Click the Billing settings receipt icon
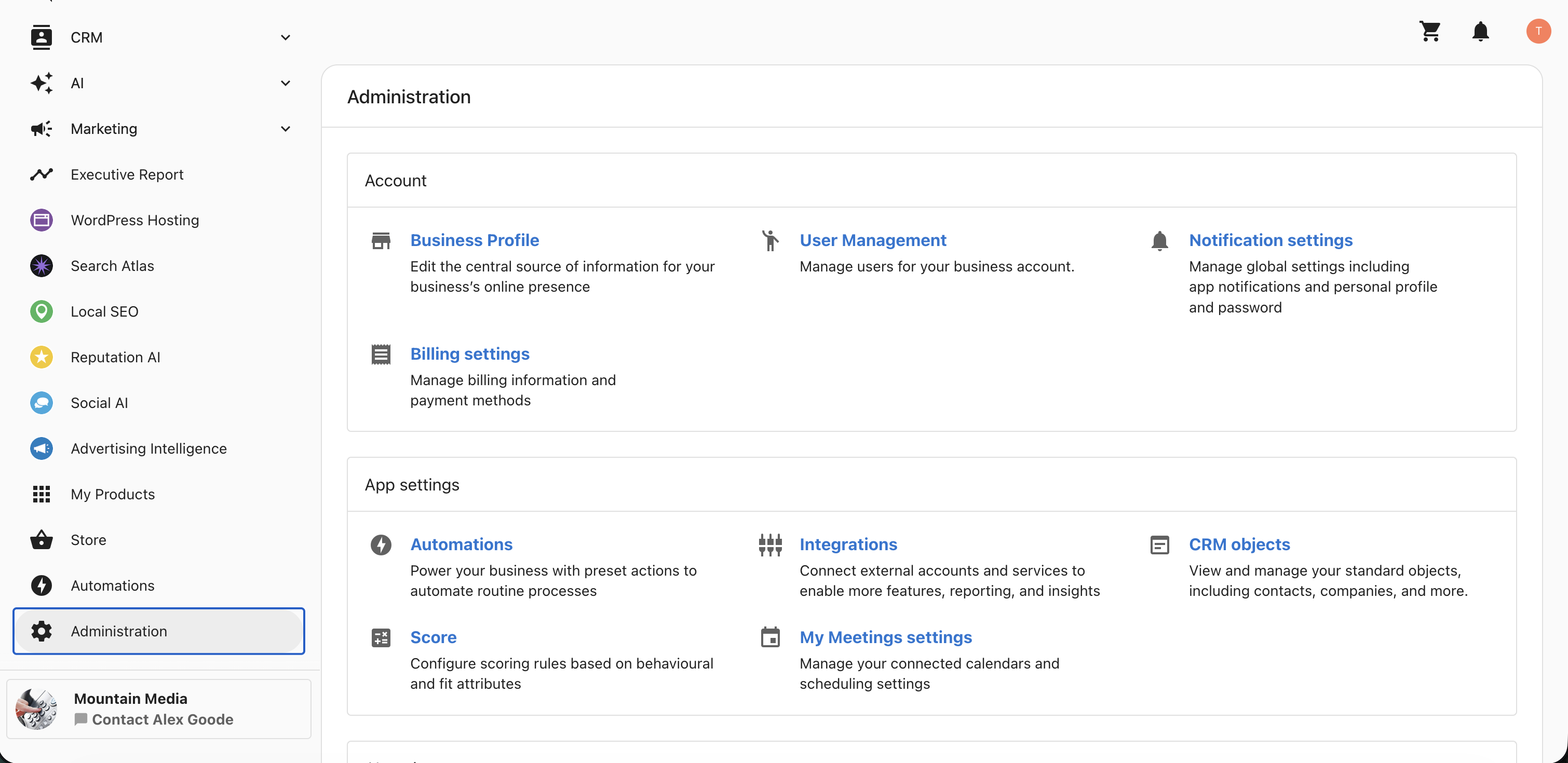 (381, 354)
